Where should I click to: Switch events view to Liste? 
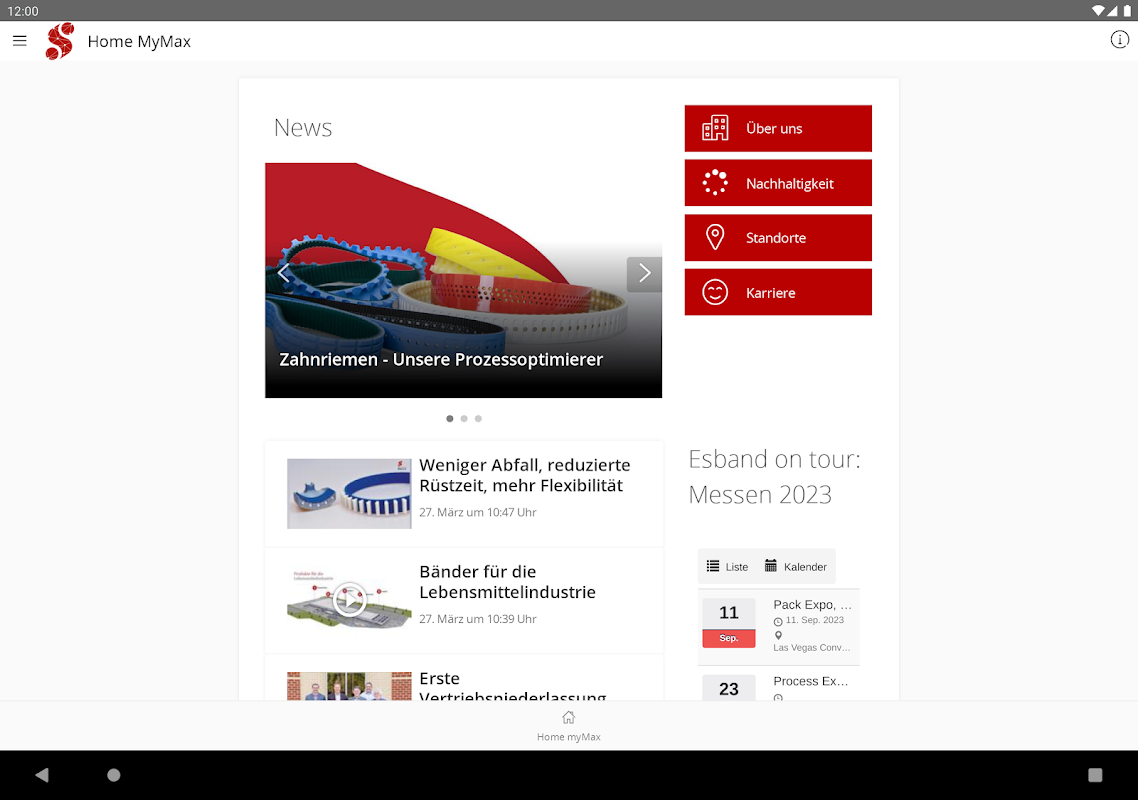point(728,566)
